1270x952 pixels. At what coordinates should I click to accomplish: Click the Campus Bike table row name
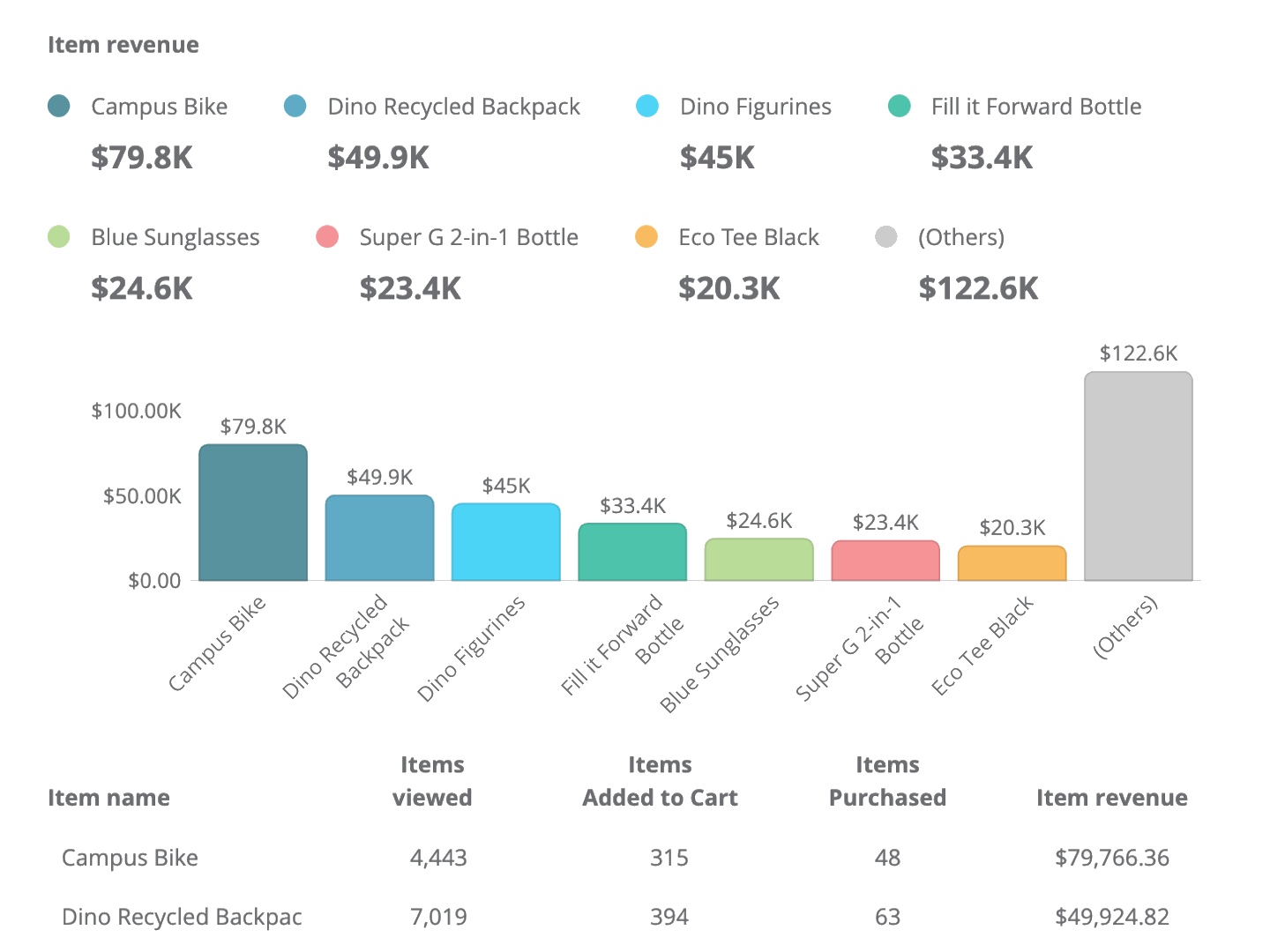[x=130, y=858]
